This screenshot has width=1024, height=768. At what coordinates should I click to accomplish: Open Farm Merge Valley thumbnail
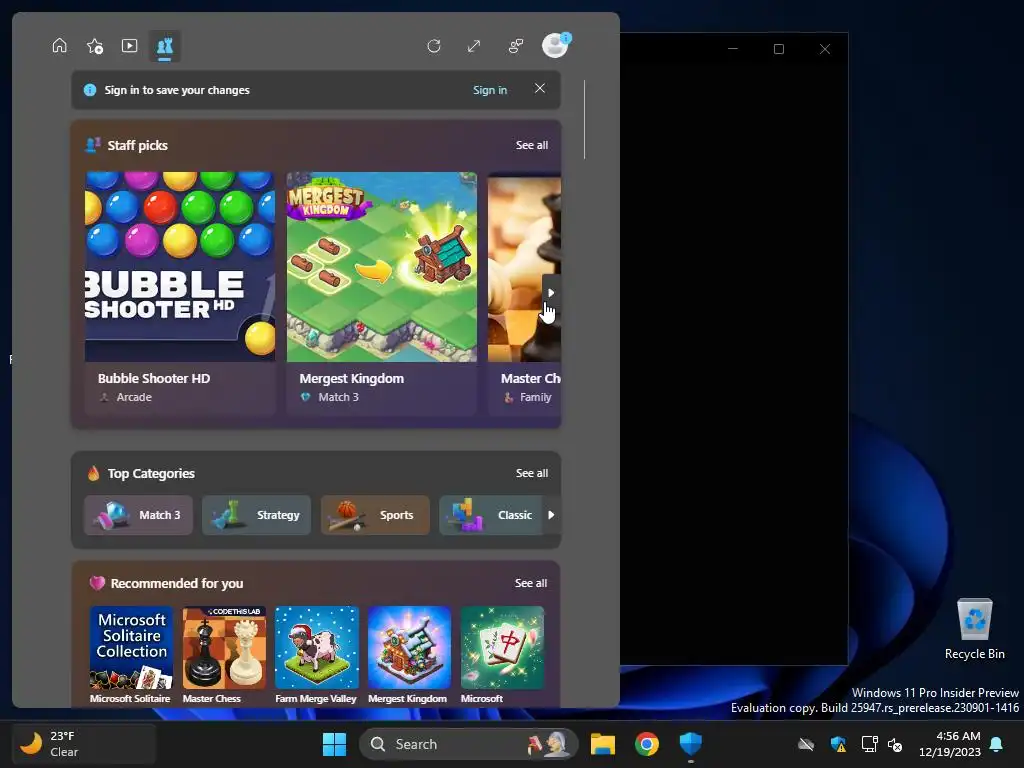[x=317, y=647]
